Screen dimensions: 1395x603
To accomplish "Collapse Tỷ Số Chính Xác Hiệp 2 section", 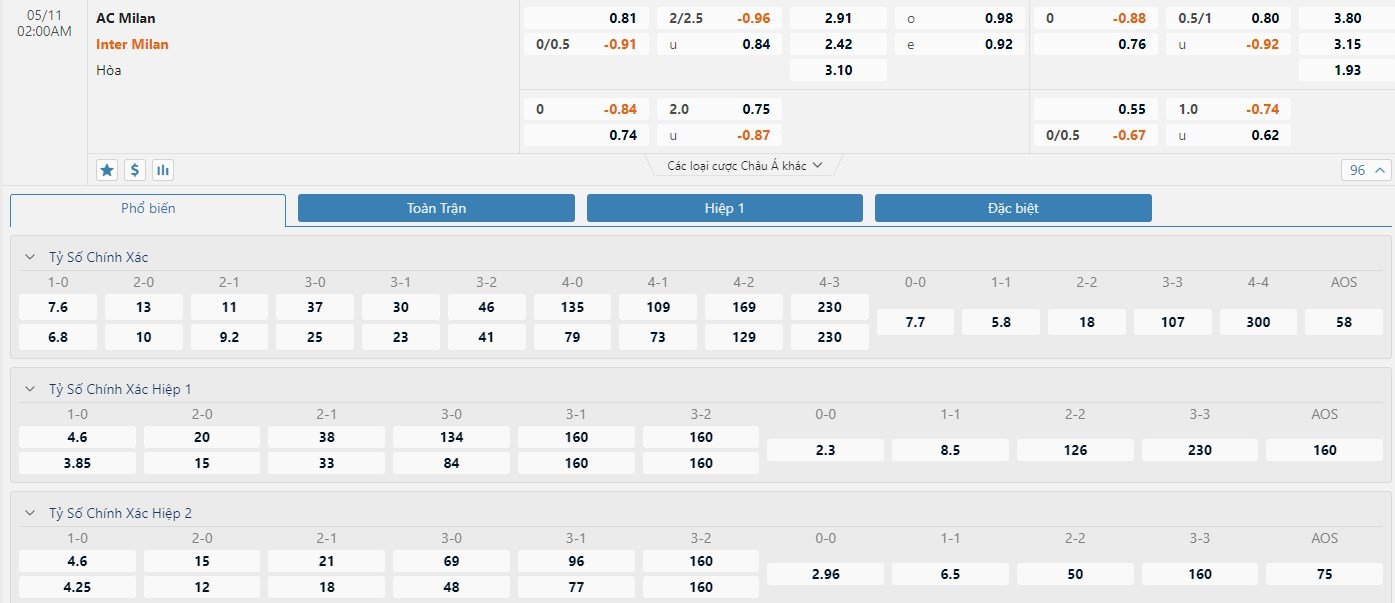I will point(30,513).
